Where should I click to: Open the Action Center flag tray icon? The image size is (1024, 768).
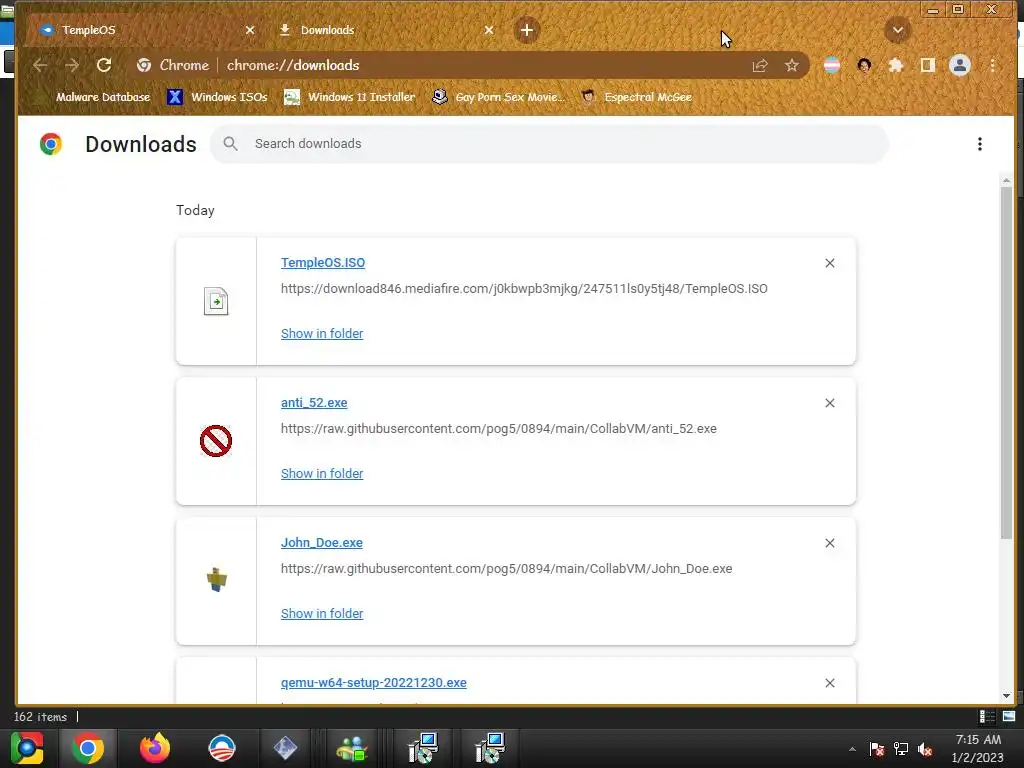point(876,749)
